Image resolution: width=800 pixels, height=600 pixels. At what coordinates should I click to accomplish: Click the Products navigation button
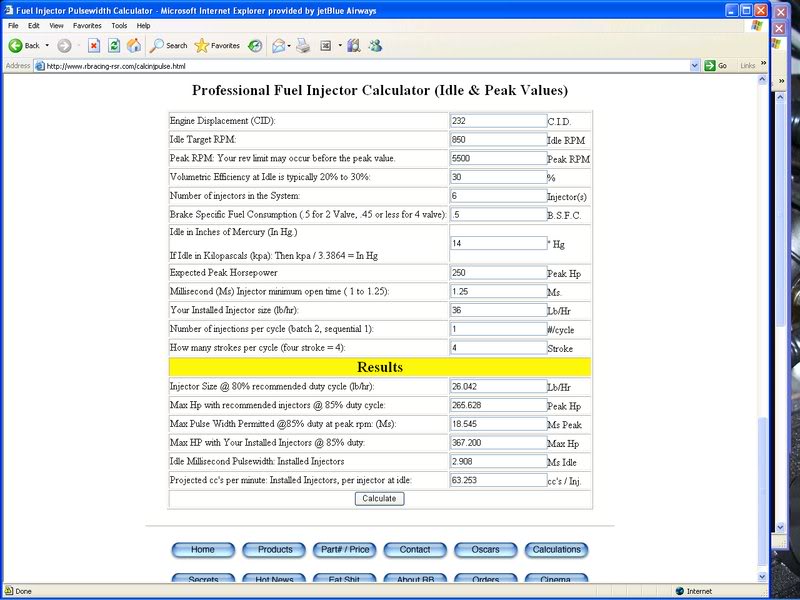pyautogui.click(x=274, y=550)
